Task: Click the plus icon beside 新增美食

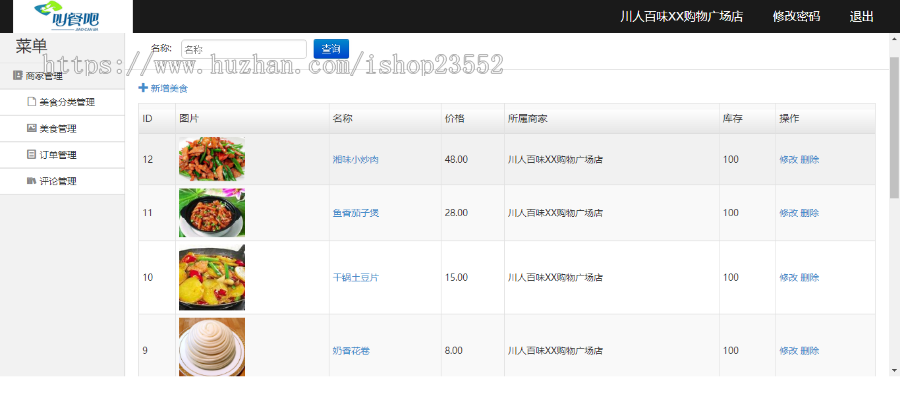Action: tap(143, 88)
